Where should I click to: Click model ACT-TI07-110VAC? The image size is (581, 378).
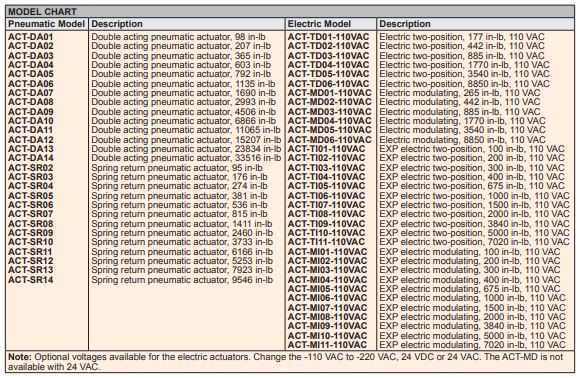pos(326,205)
